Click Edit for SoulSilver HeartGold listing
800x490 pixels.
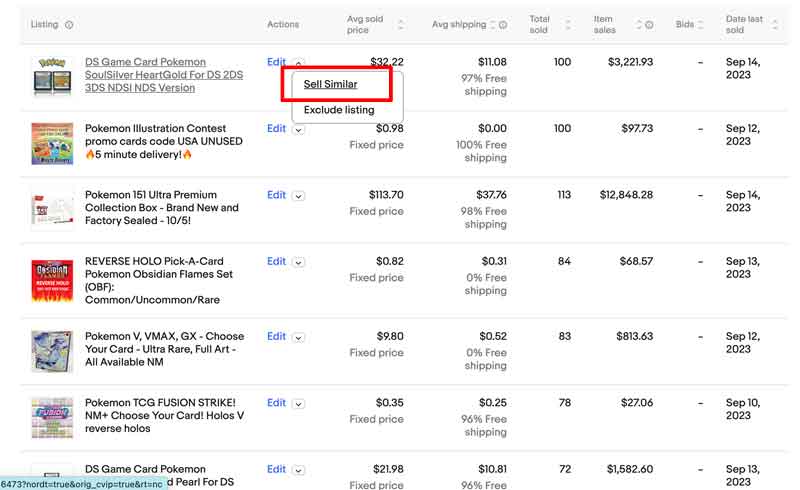coord(276,62)
